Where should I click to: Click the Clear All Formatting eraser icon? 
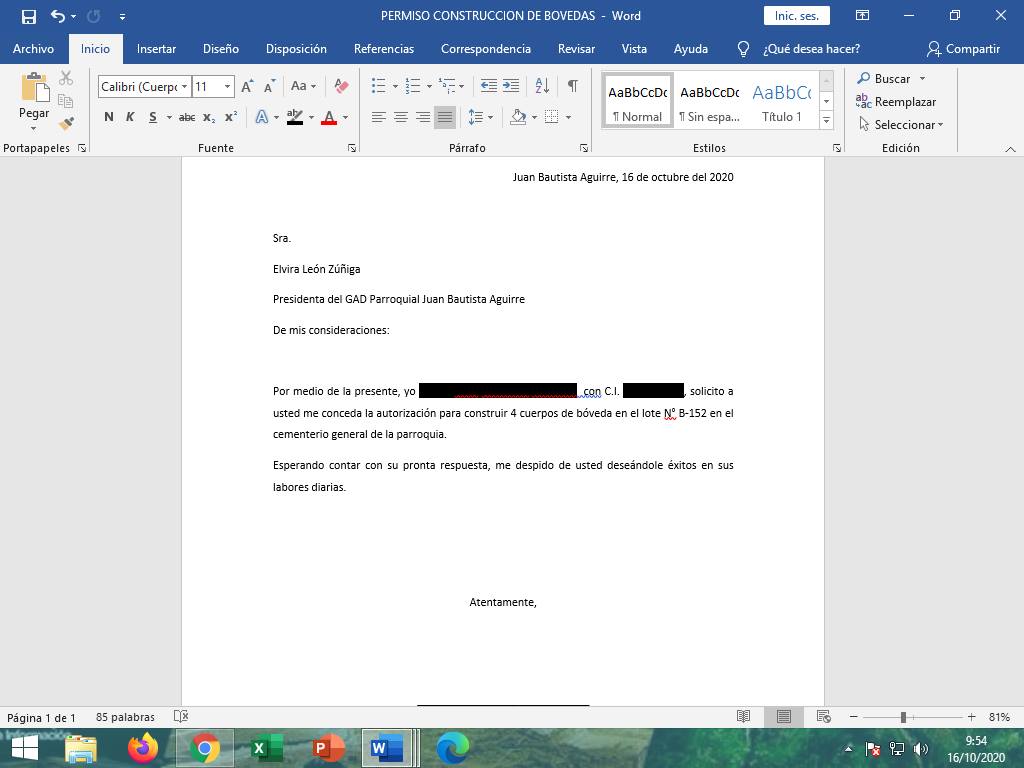tap(341, 87)
